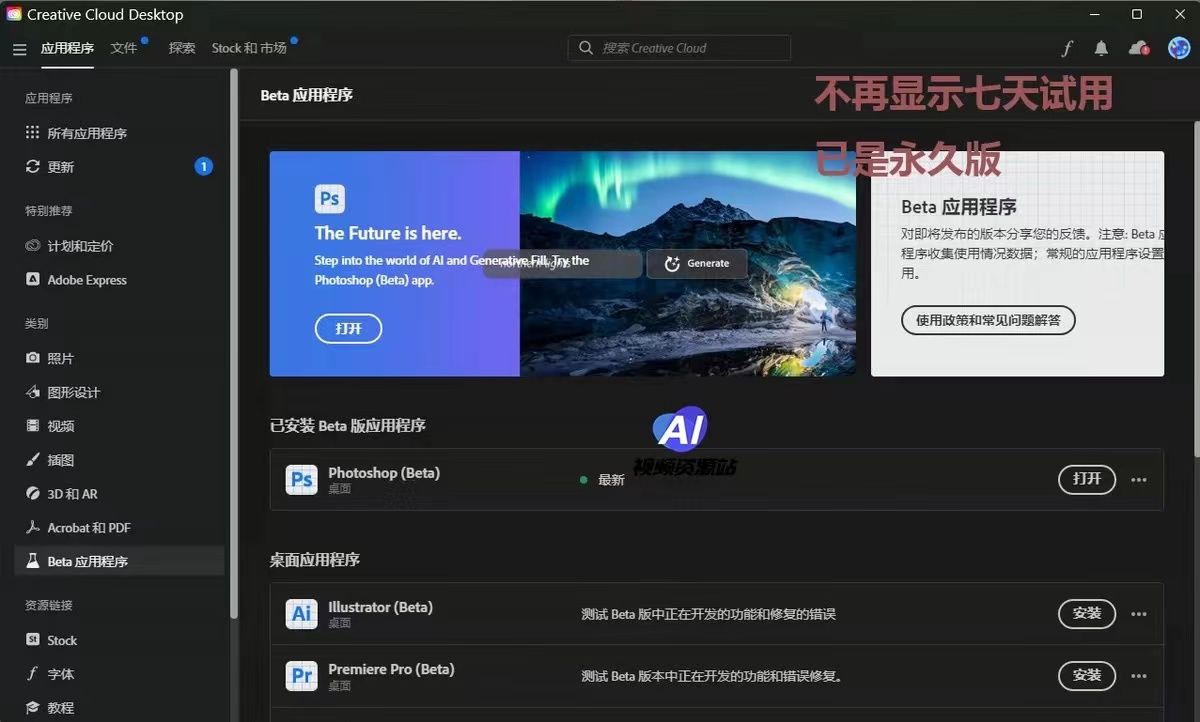Viewport: 1200px width, 722px height.
Task: Open the notifications bell icon
Action: point(1101,48)
